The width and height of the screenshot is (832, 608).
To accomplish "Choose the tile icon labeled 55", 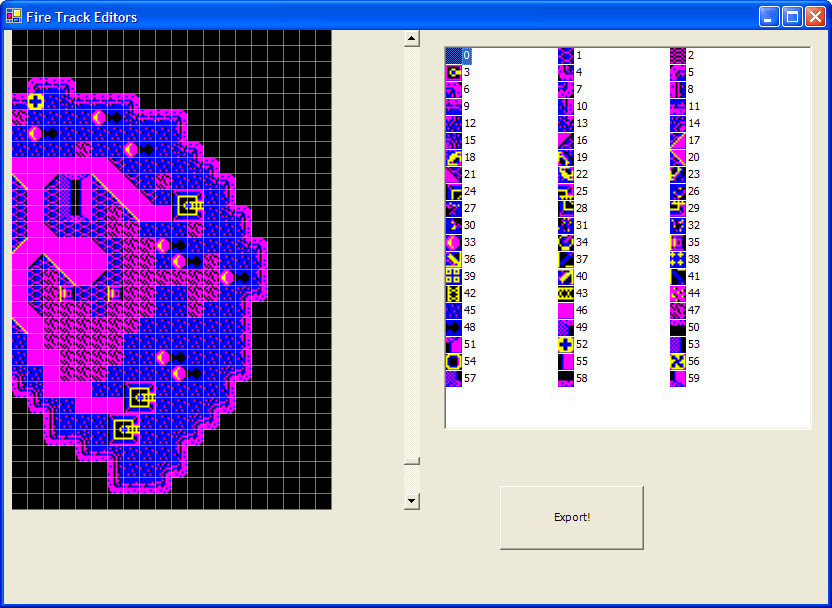I will 566,361.
